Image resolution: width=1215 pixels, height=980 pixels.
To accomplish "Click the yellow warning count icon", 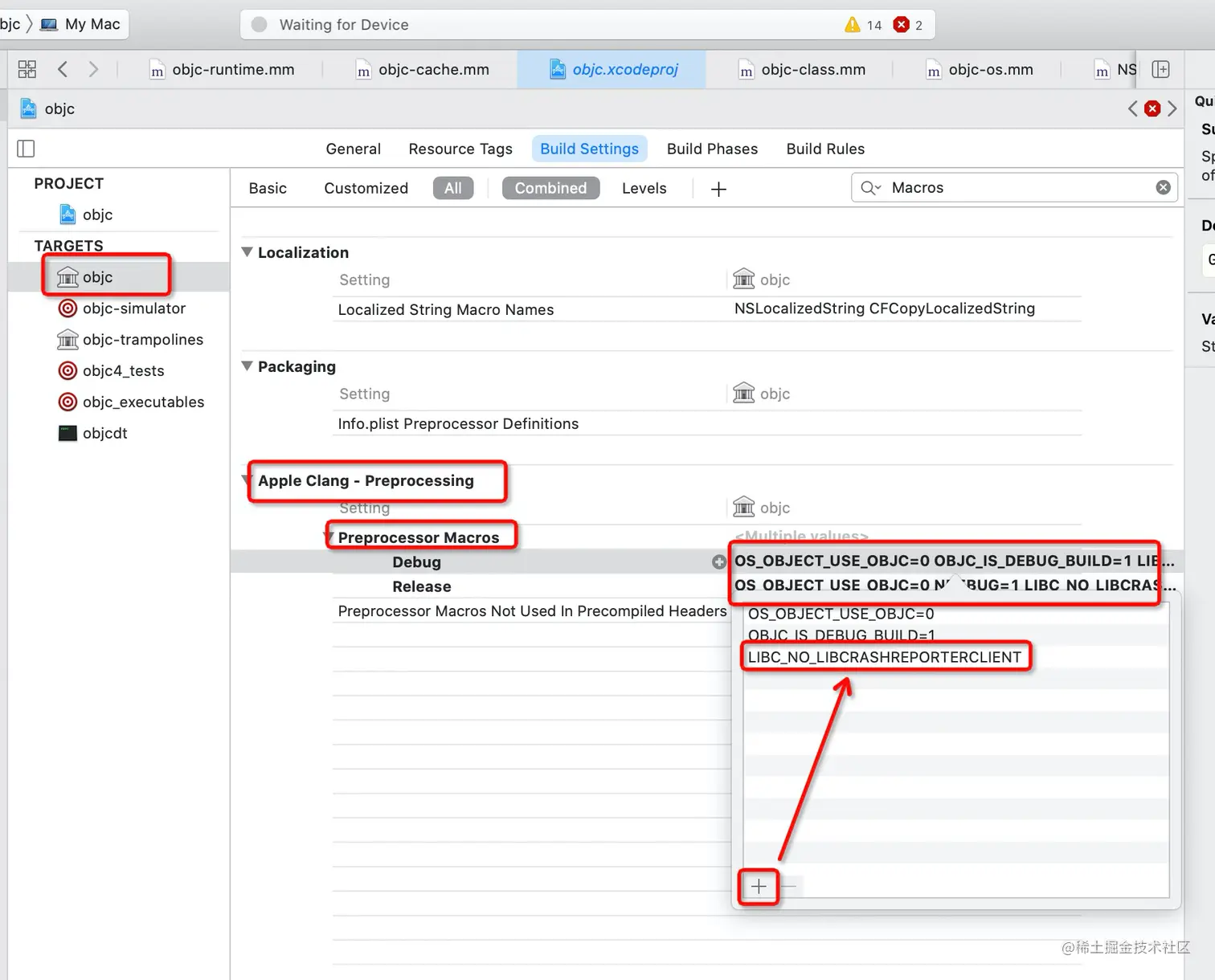I will [853, 25].
